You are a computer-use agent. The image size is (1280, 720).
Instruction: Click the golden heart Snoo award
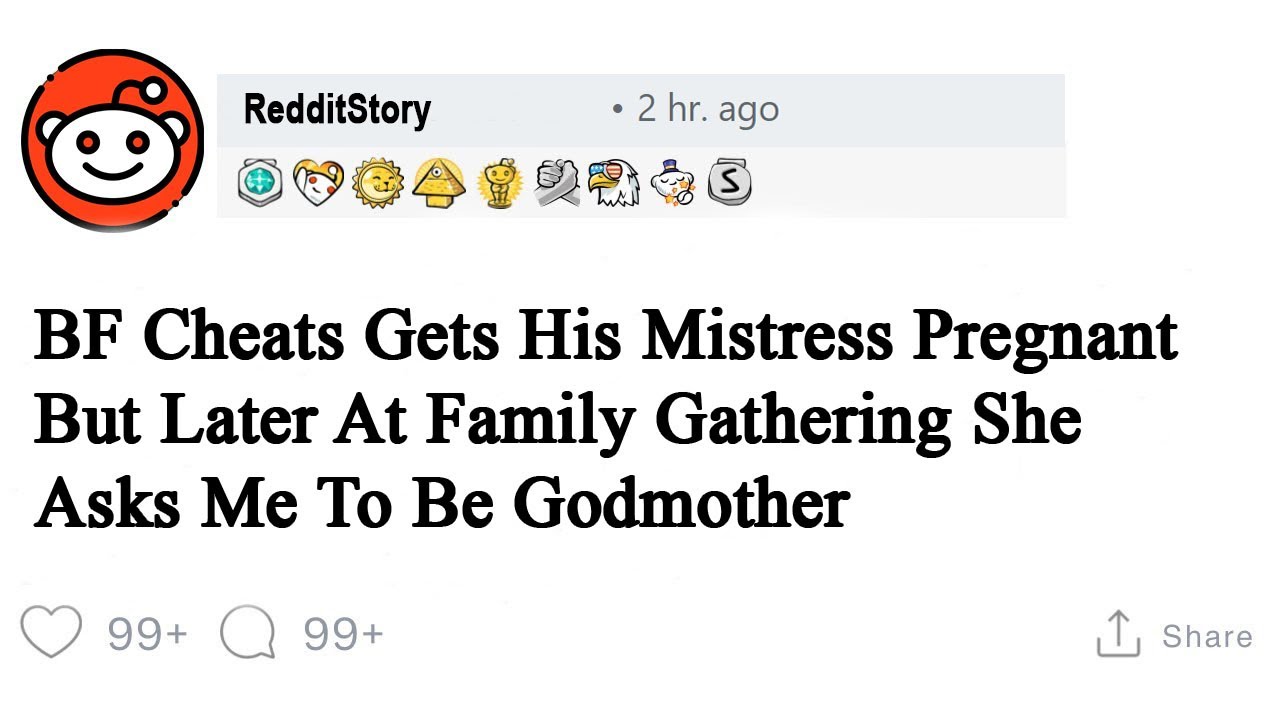318,183
